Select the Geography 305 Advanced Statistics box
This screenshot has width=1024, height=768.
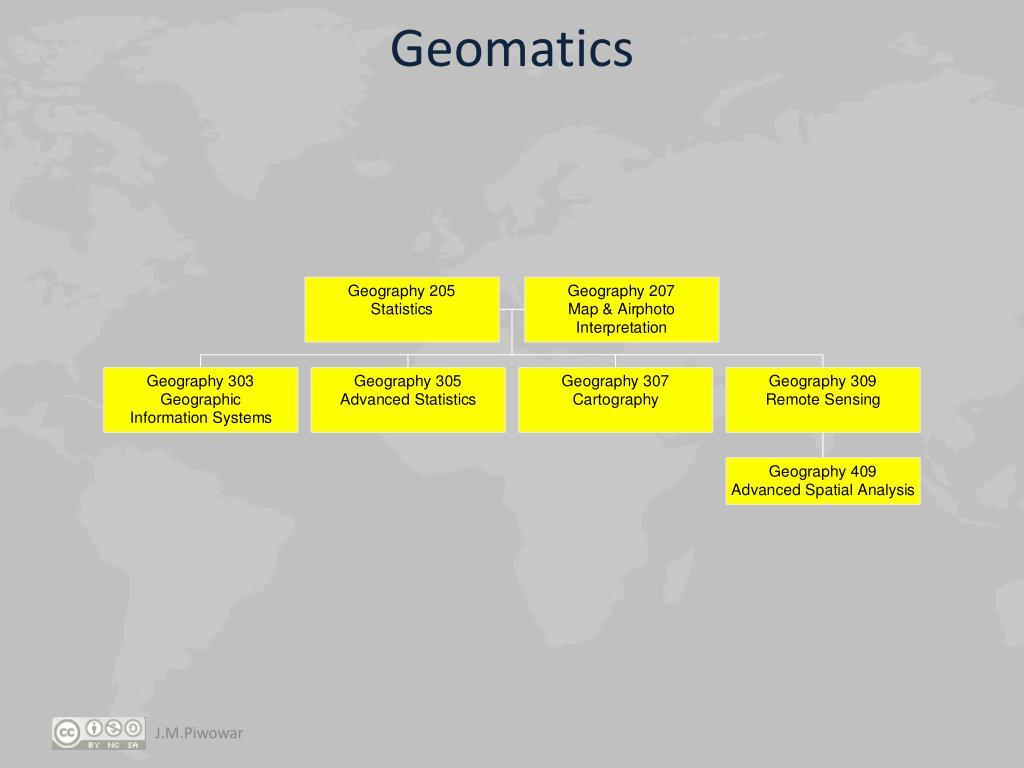408,400
